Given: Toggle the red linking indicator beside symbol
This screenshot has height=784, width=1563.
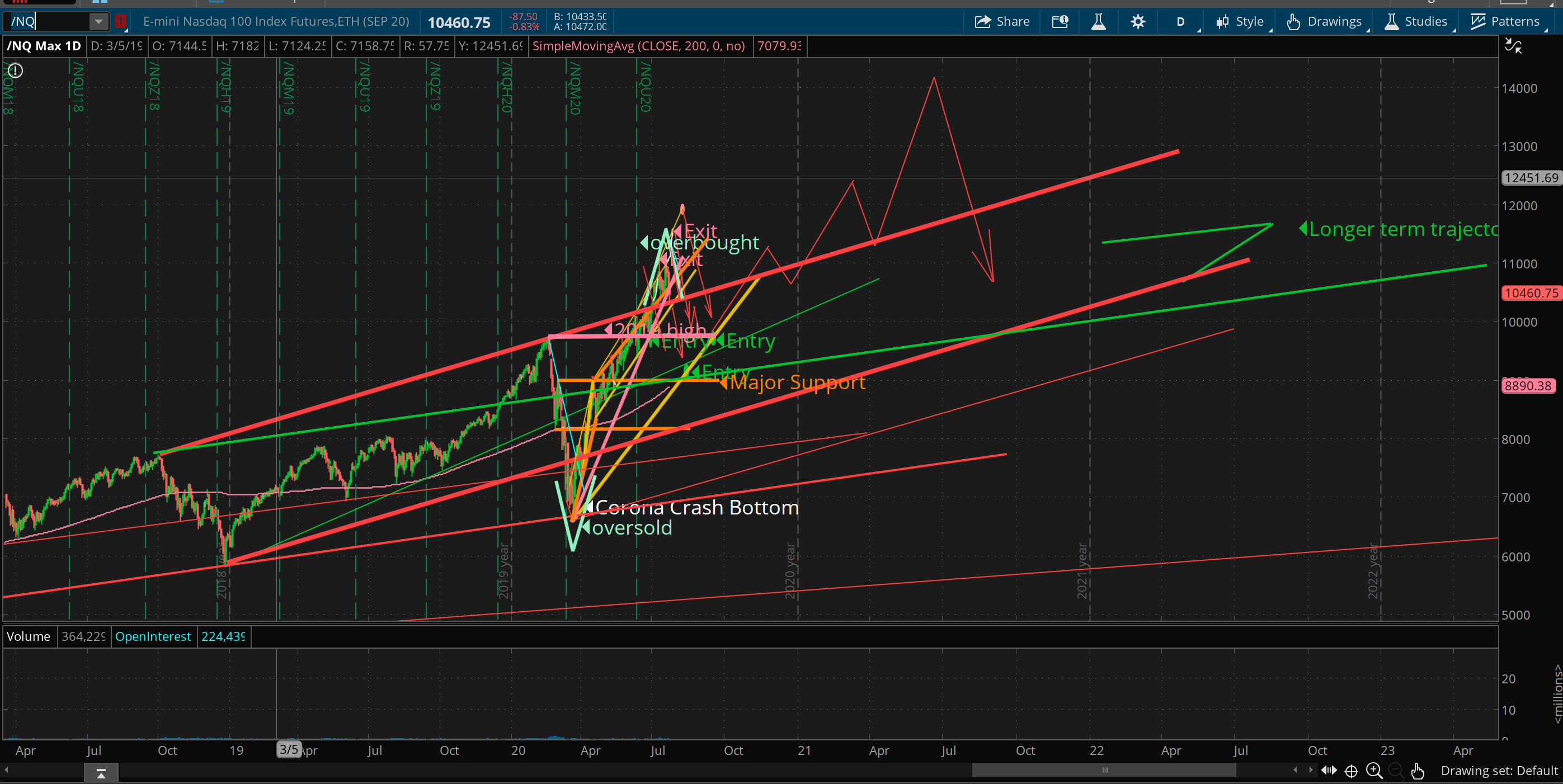Looking at the screenshot, I should coord(120,22).
